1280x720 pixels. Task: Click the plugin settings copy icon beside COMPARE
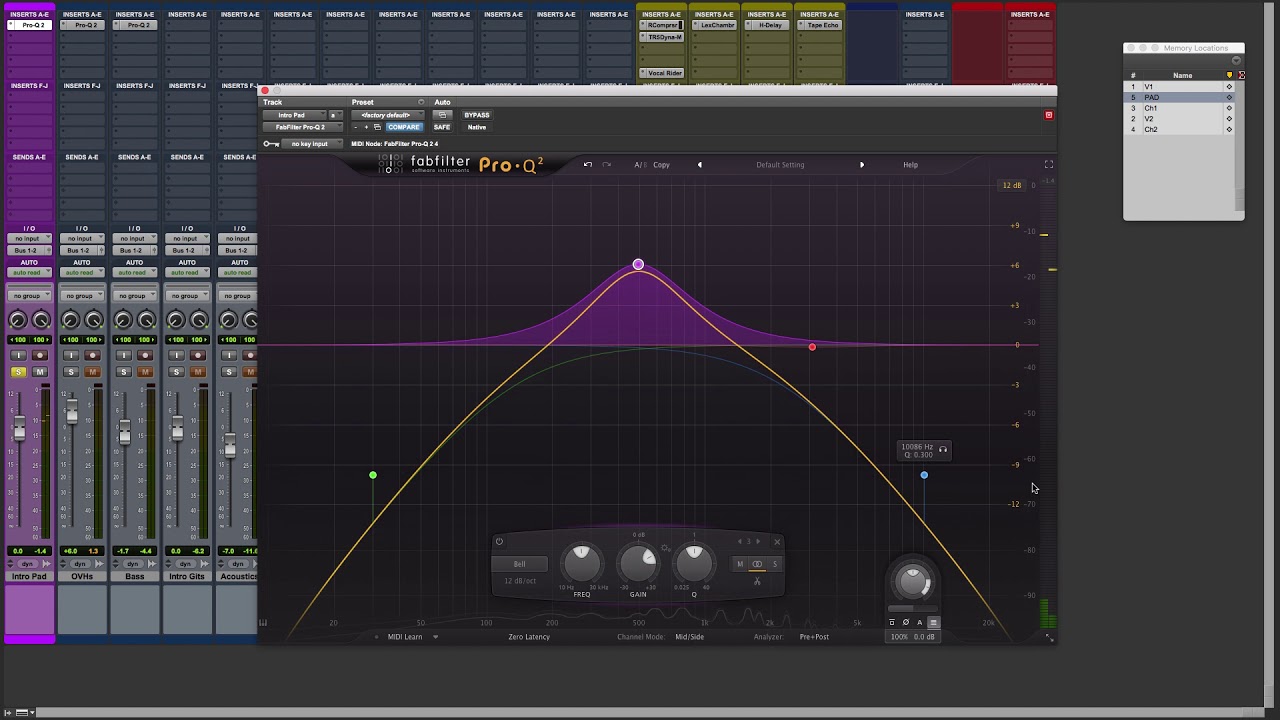tap(377, 127)
